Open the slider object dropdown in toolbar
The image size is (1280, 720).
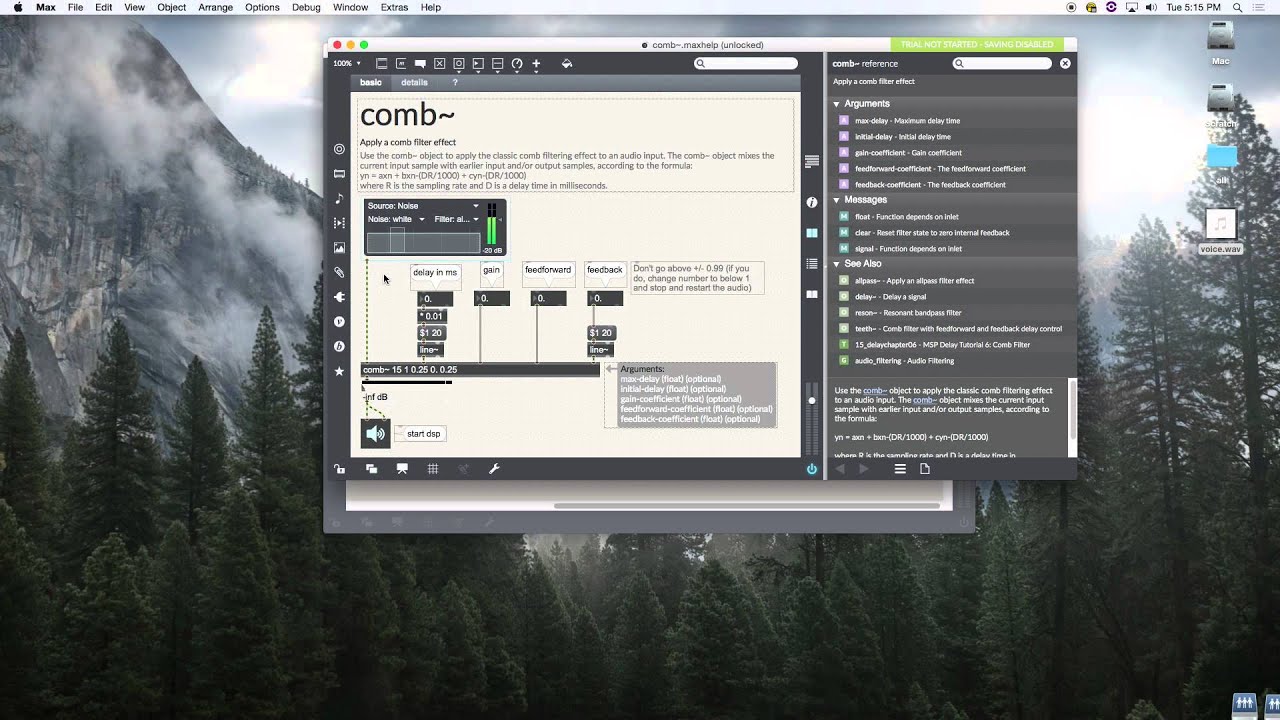497,63
